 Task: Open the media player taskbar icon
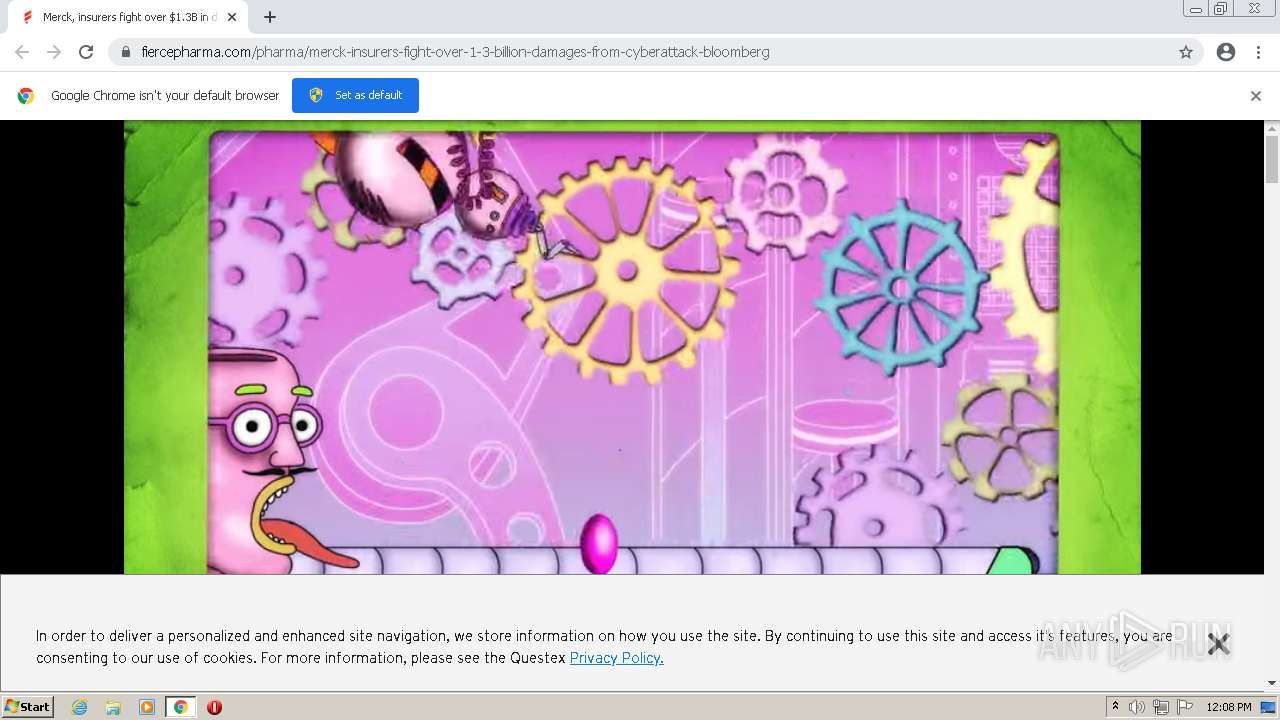[147, 707]
